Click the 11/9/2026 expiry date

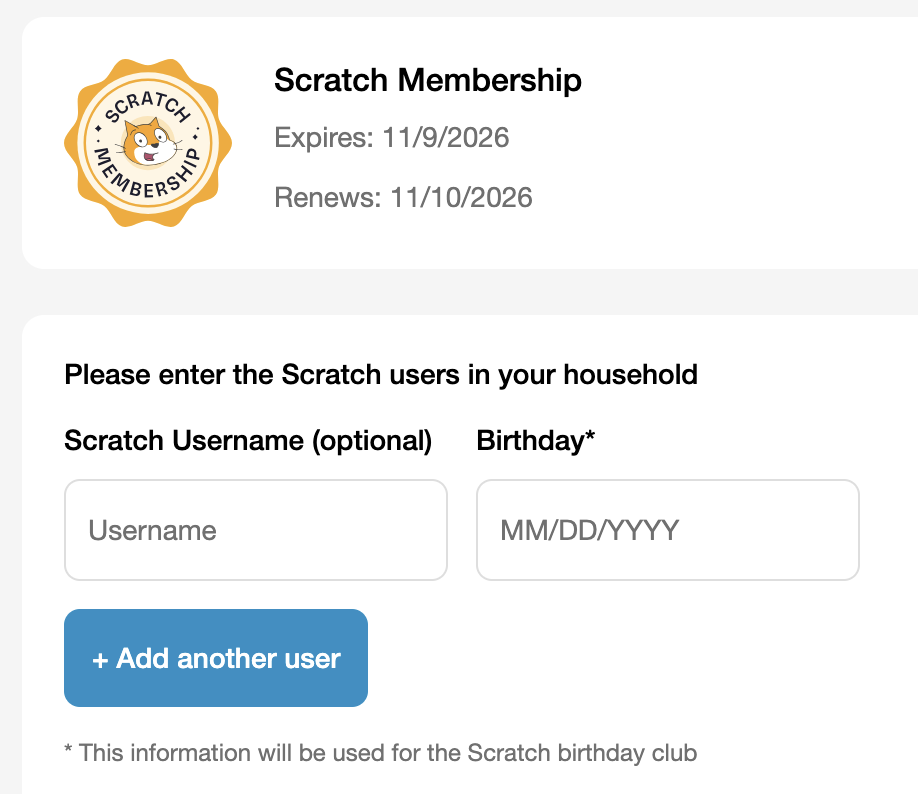coord(445,137)
